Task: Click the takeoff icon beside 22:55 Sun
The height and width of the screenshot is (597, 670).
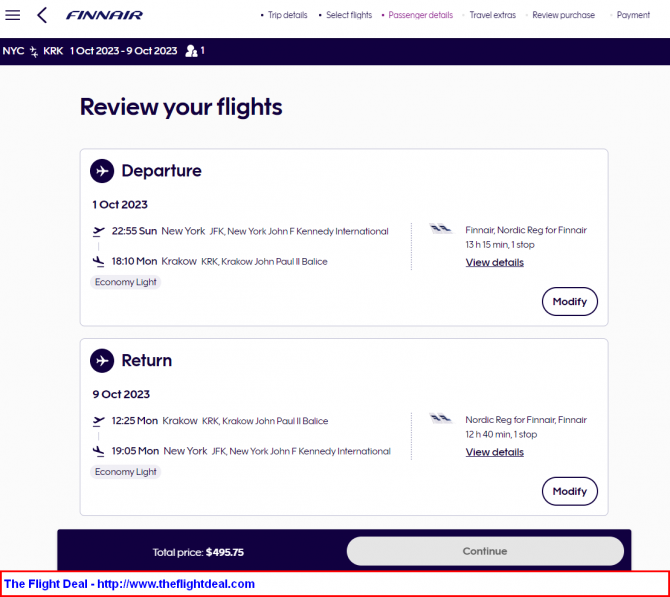Action: coord(99,231)
